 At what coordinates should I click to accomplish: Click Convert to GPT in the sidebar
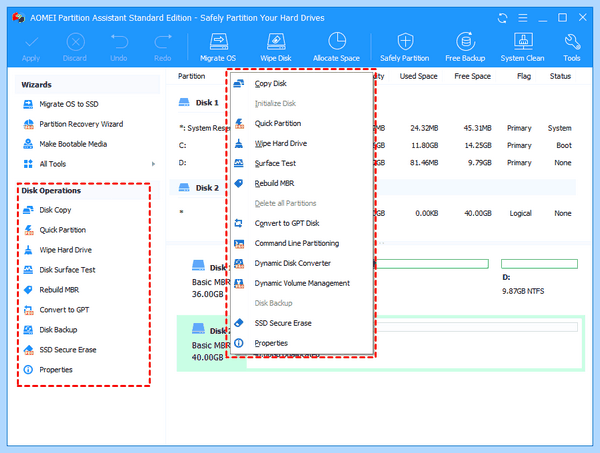64,310
